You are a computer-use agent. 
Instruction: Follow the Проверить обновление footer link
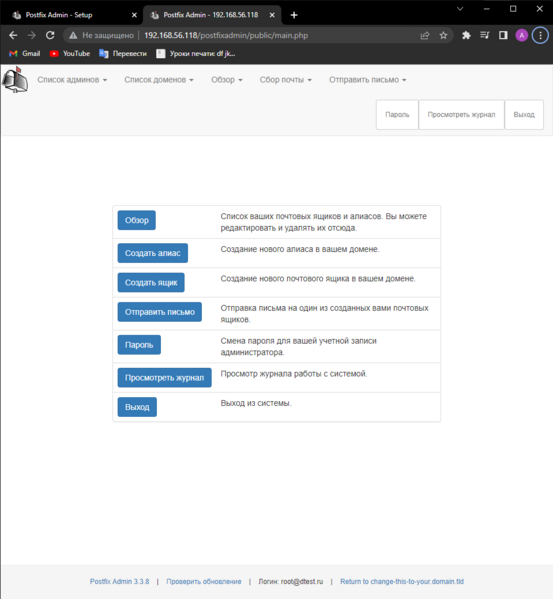coord(204,581)
